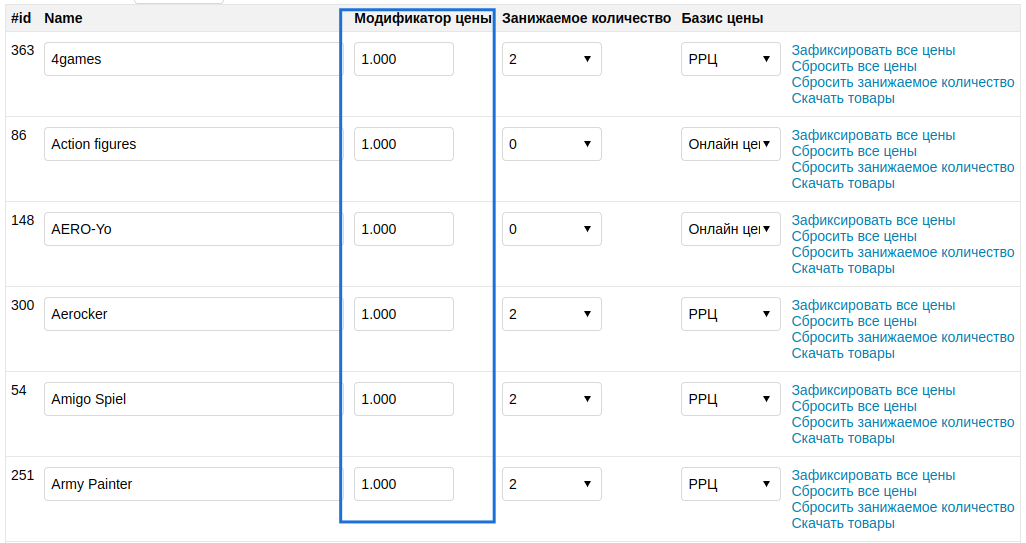Viewport: 1026px width, 543px height.
Task: Click 'Зафиксировать все цены' for 4games
Action: click(x=873, y=50)
